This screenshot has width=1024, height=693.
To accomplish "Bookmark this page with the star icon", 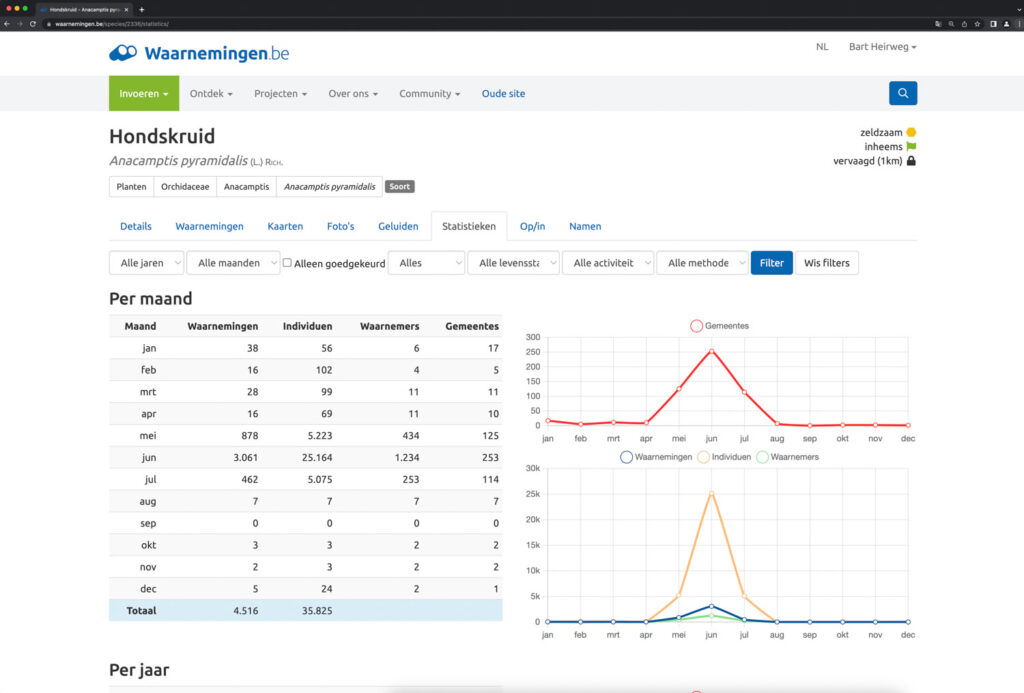I will tap(977, 24).
